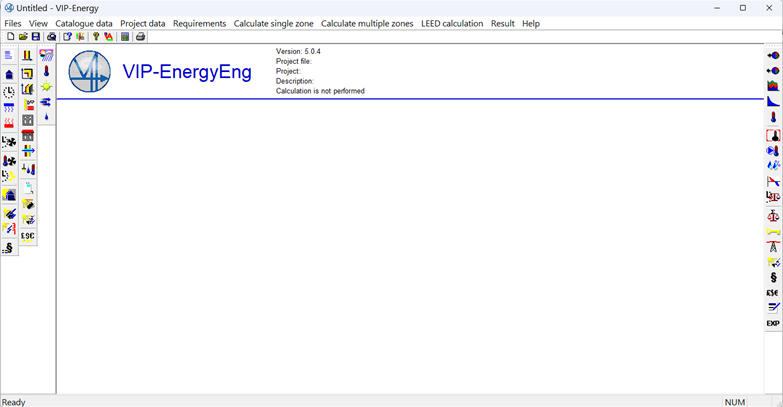Viewport: 783px width, 407px height.
Task: Click the balance scale icon on right
Action: click(772, 215)
